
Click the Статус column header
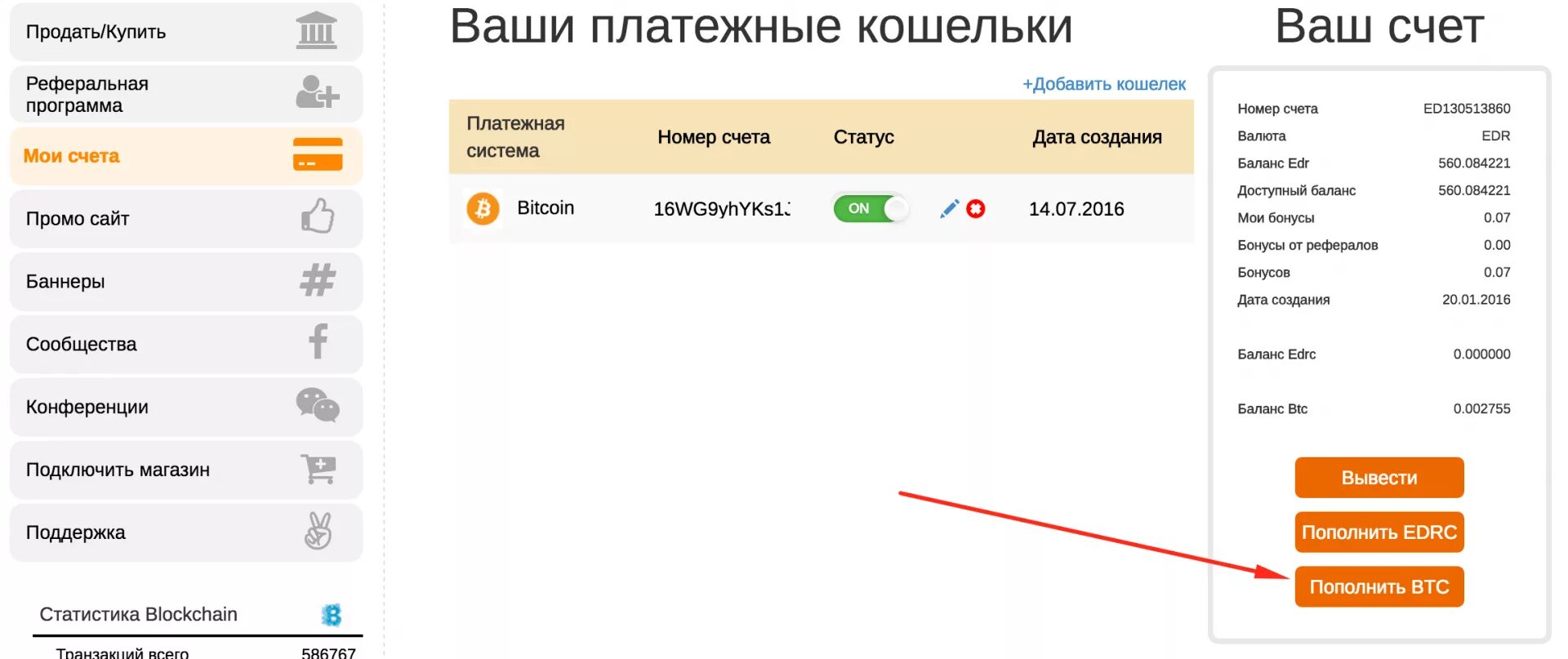(x=864, y=137)
